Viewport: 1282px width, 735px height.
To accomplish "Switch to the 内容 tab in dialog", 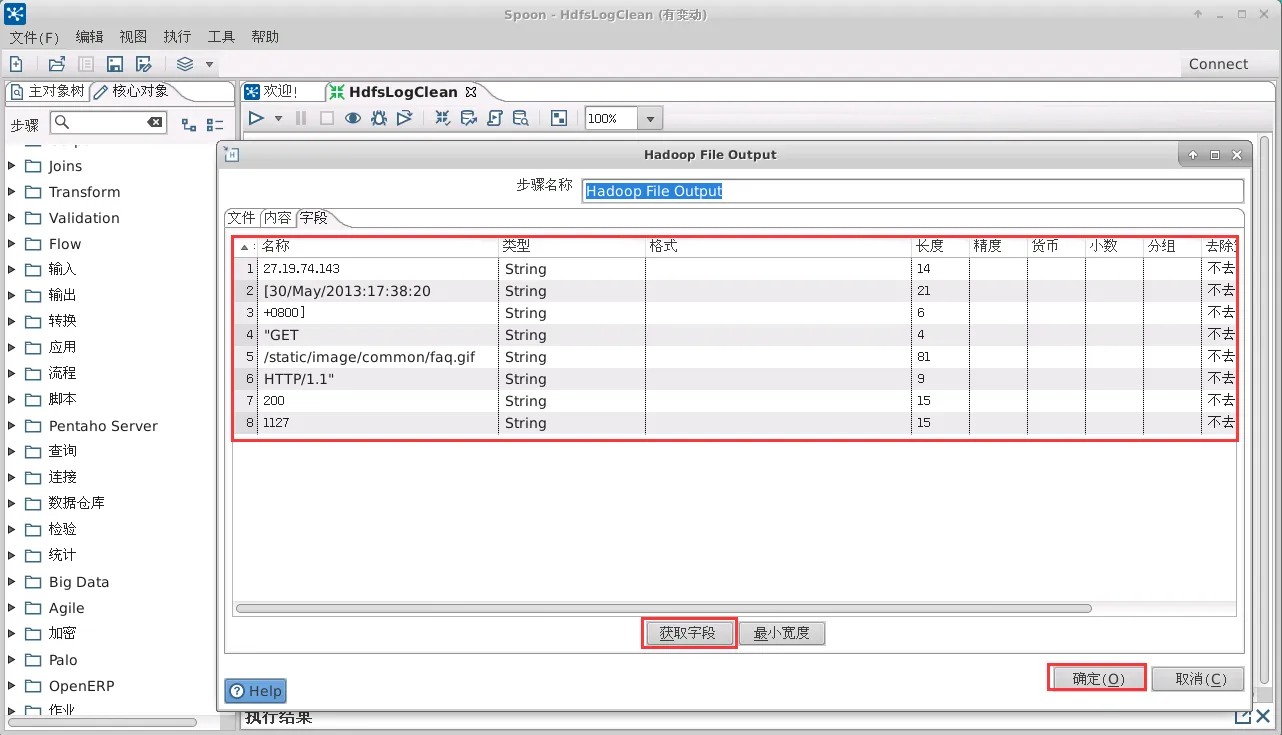I will pyautogui.click(x=277, y=218).
